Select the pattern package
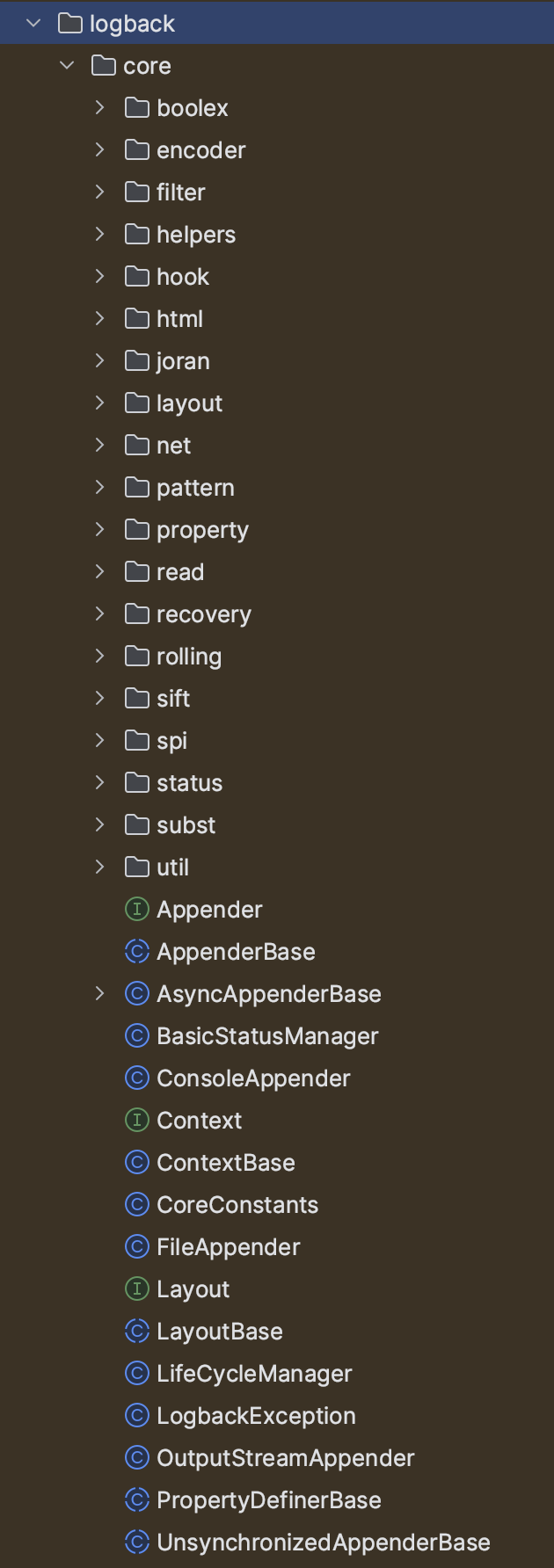 [x=195, y=487]
